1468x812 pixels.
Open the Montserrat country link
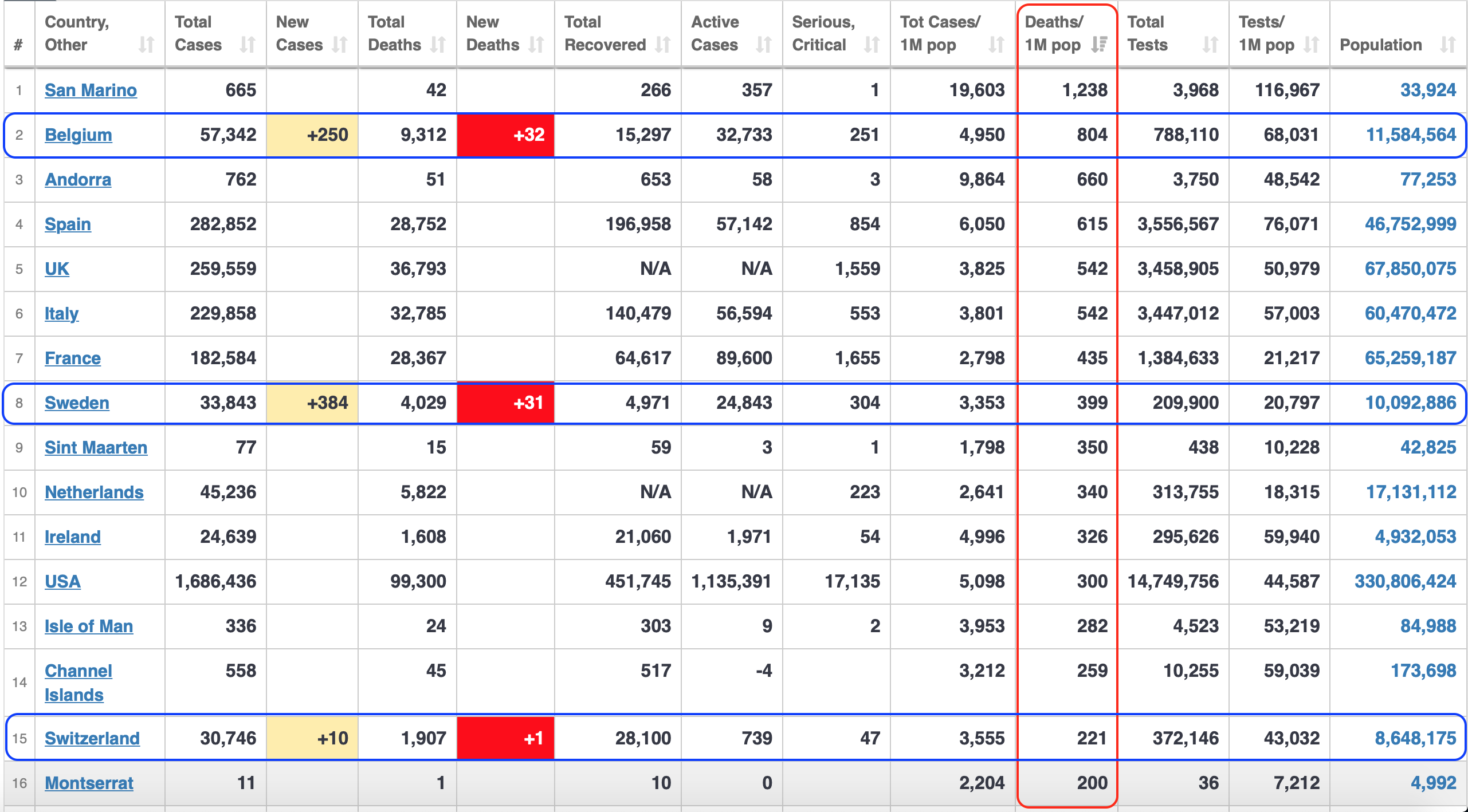pos(89,783)
